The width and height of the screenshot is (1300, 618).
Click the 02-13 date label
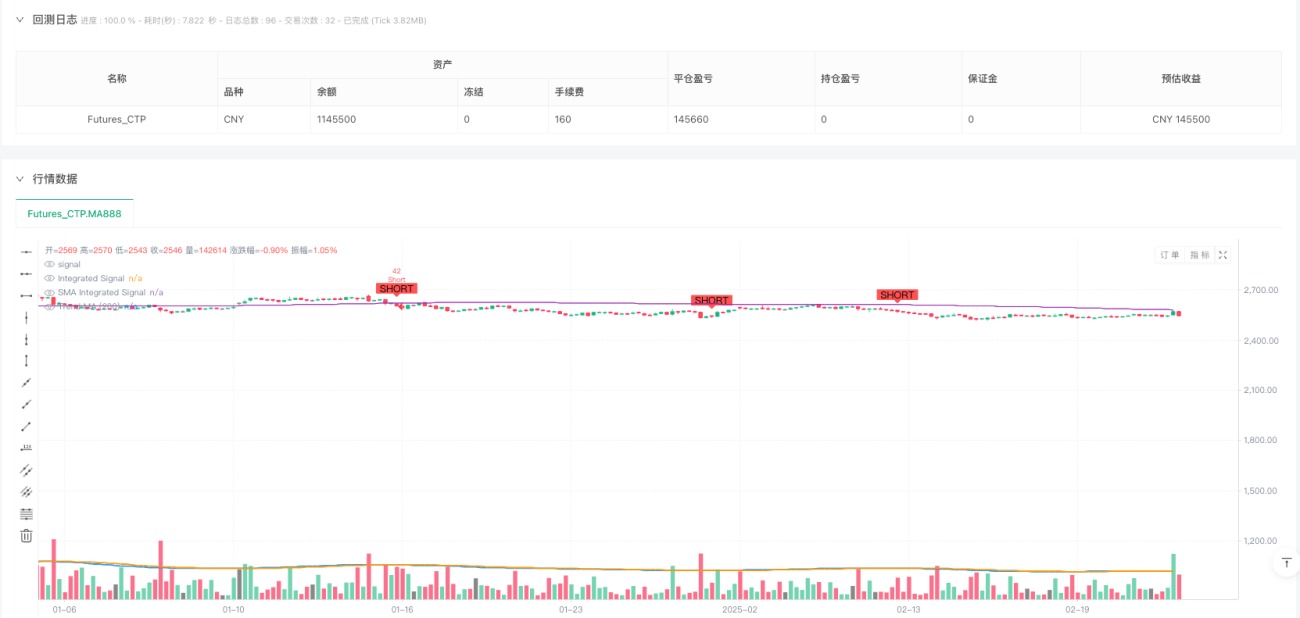pos(908,608)
